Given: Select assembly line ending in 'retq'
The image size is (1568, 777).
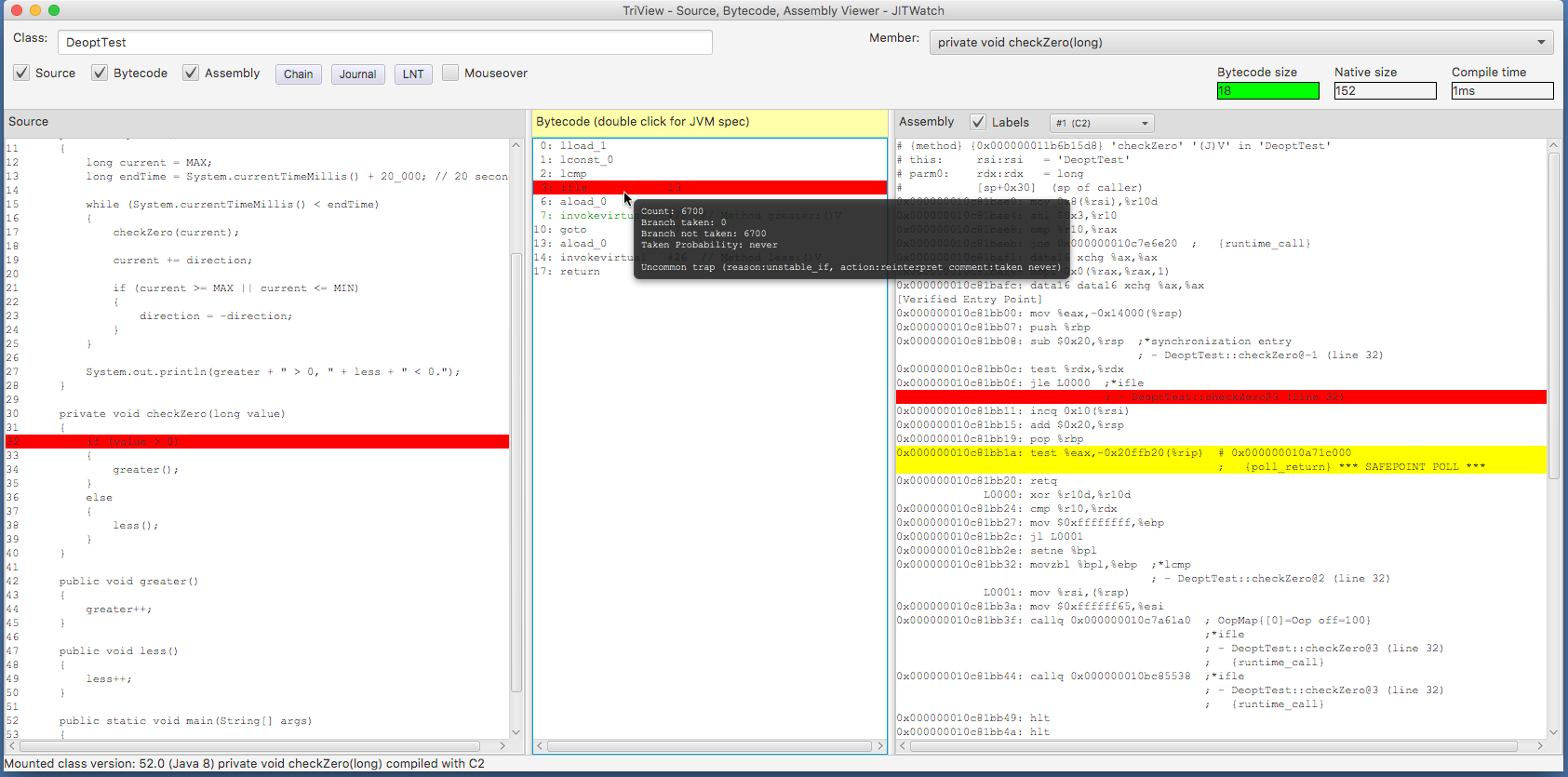Looking at the screenshot, I should click(x=977, y=481).
